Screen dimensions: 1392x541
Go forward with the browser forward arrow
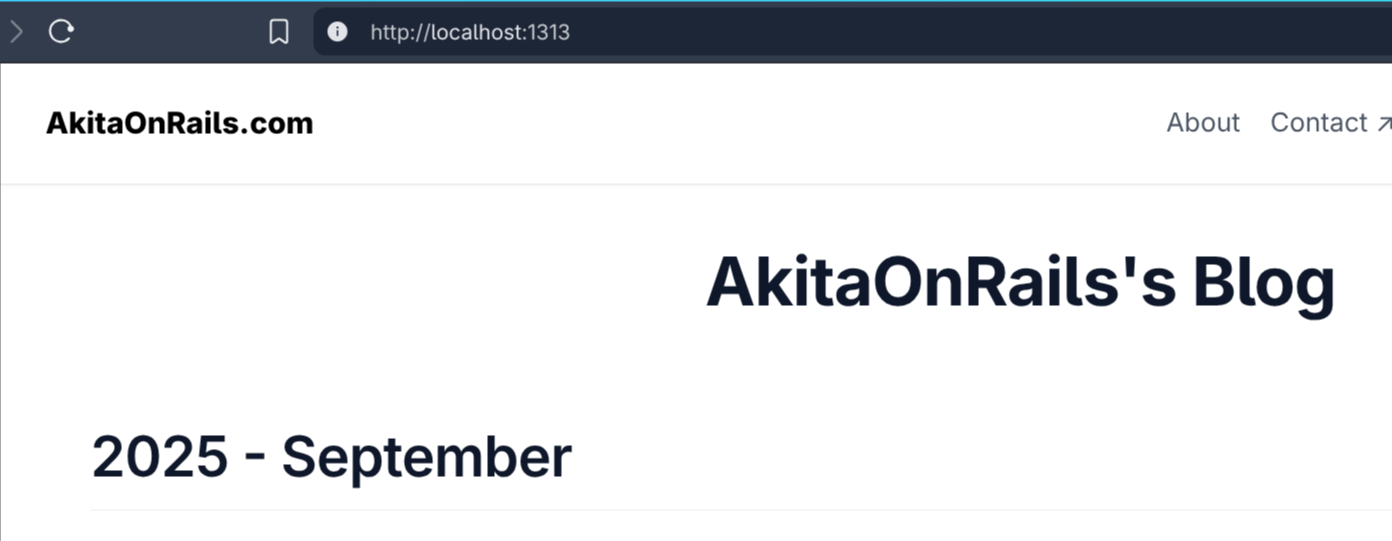pos(15,32)
